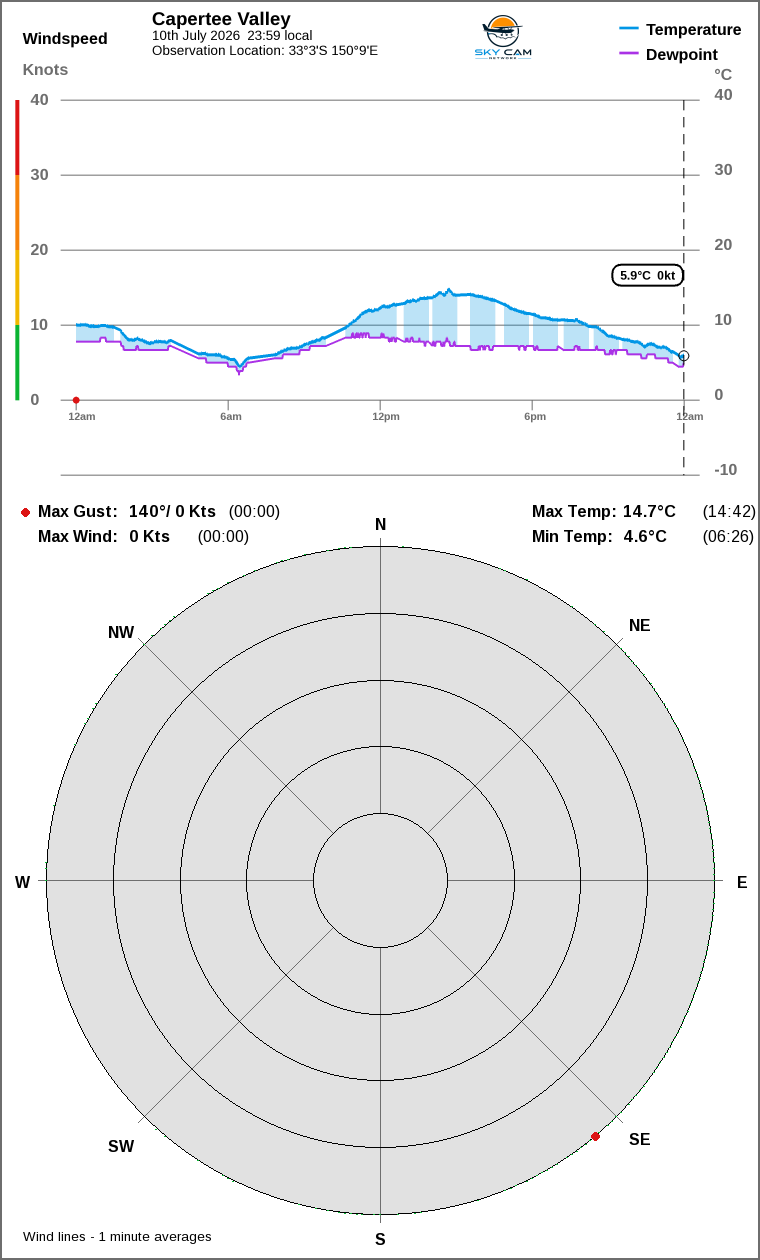Click the N compass label
760x1260 pixels.
pos(380,525)
